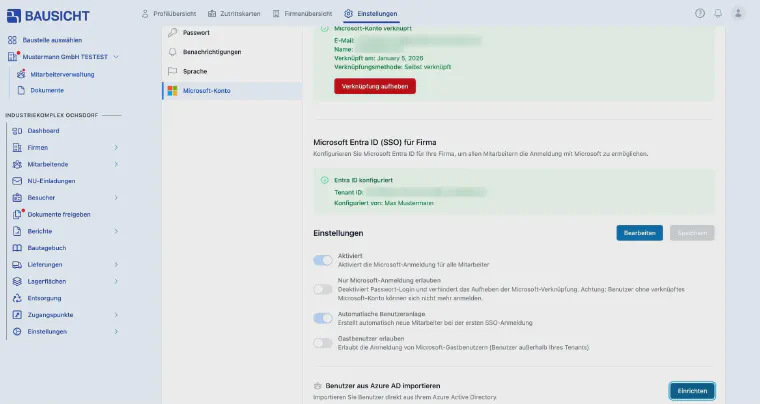Toggle Automatische Benutzeranlage switch
760x404 pixels.
[323, 318]
